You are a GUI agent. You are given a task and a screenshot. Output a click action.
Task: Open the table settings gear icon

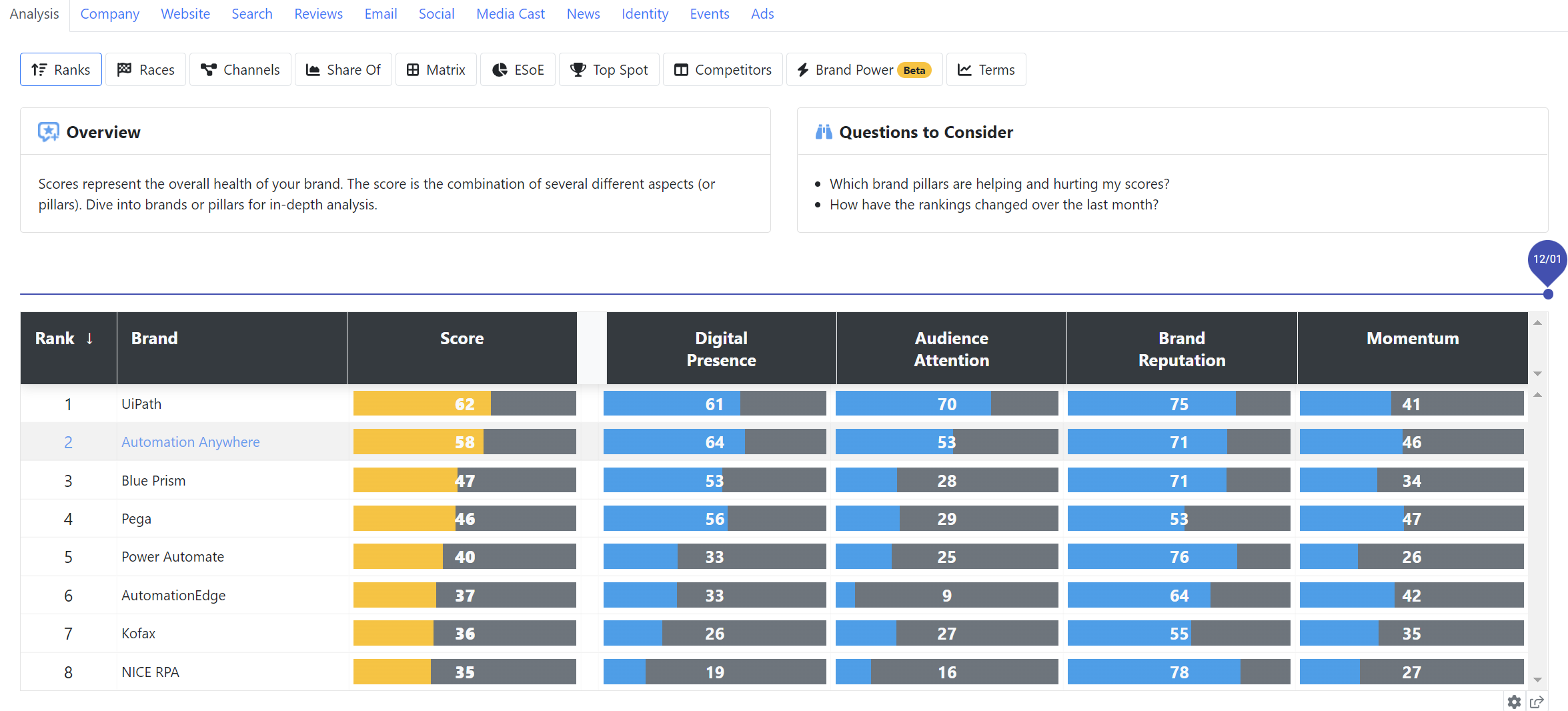pyautogui.click(x=1514, y=702)
